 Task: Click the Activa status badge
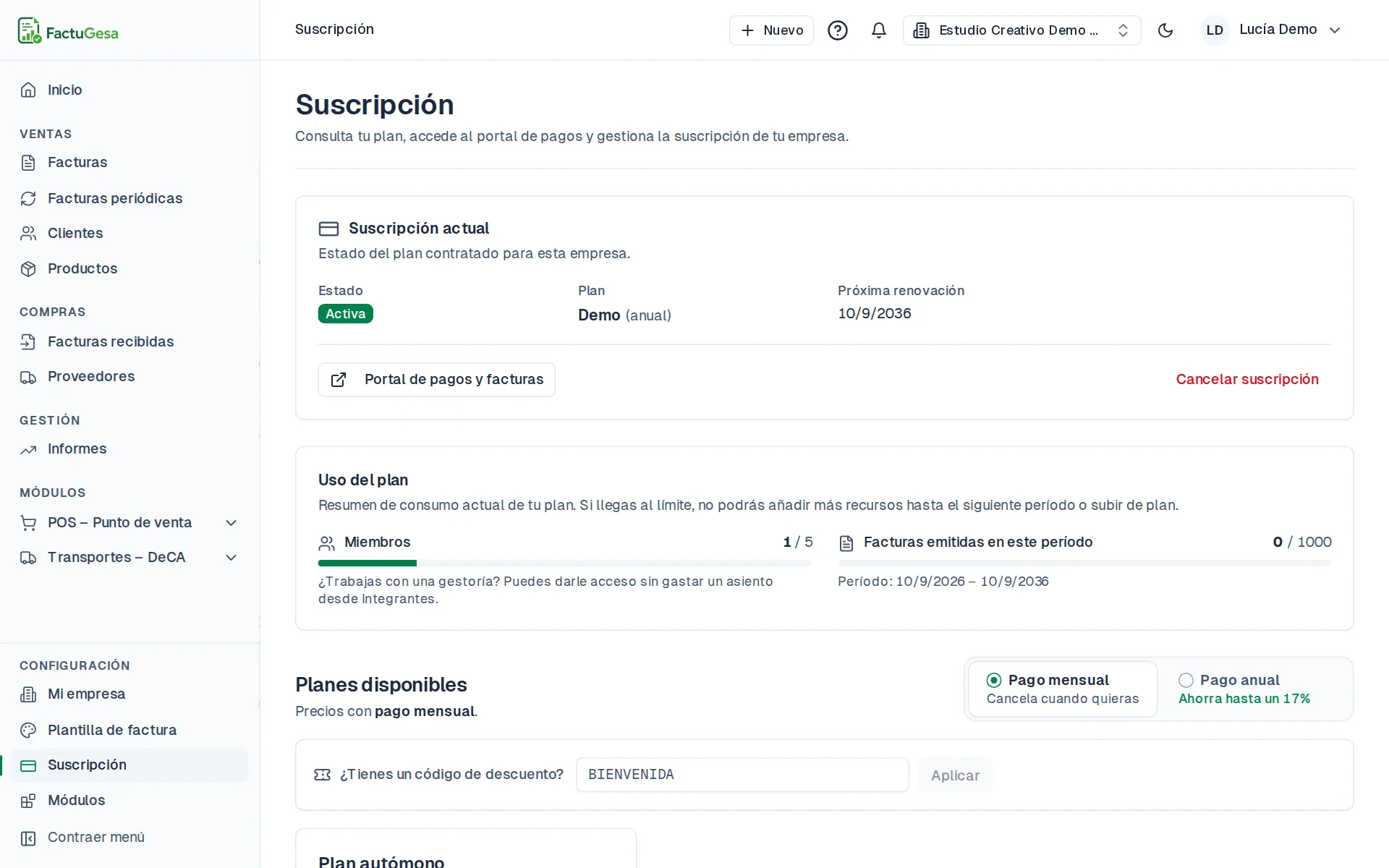click(346, 314)
